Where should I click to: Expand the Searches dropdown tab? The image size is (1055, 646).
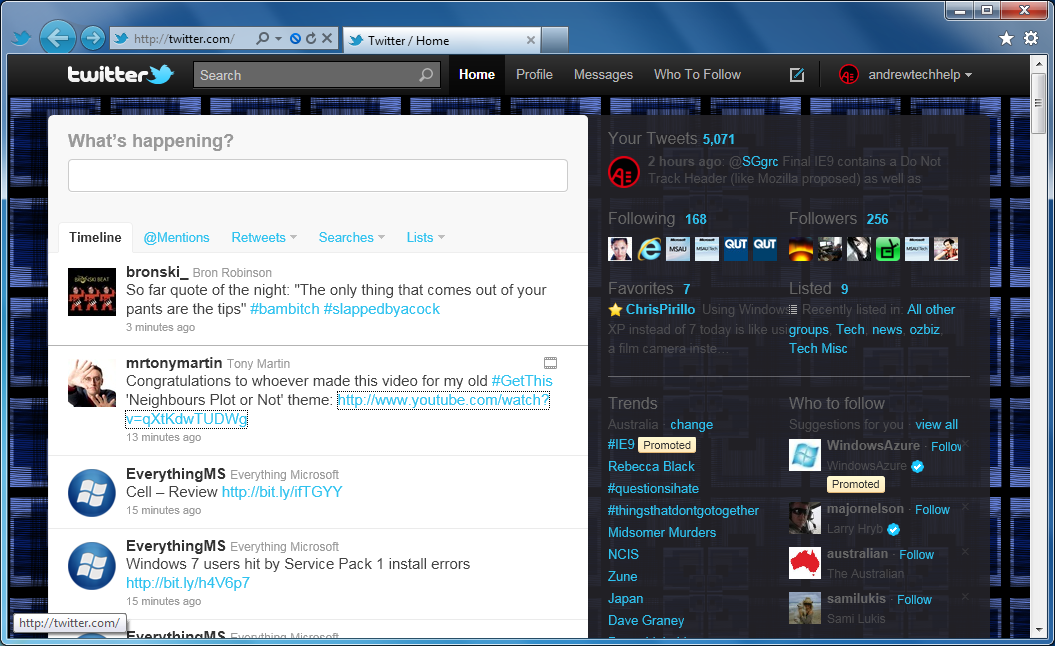pos(352,238)
